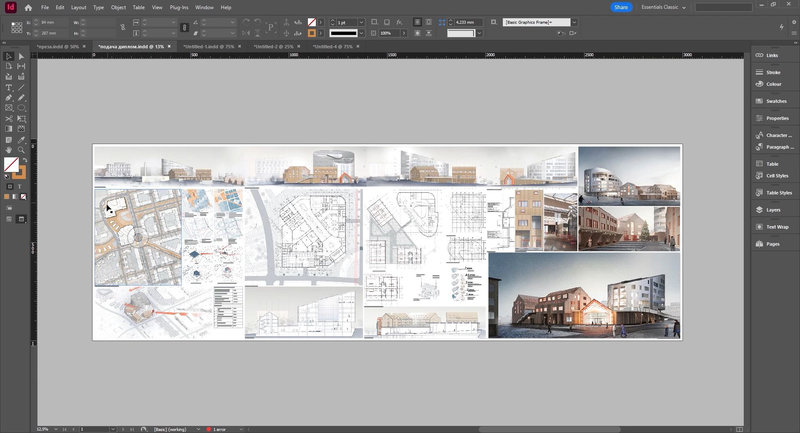This screenshot has width=800, height=433.
Task: Open the Plug-Ins menu
Action: (179, 8)
